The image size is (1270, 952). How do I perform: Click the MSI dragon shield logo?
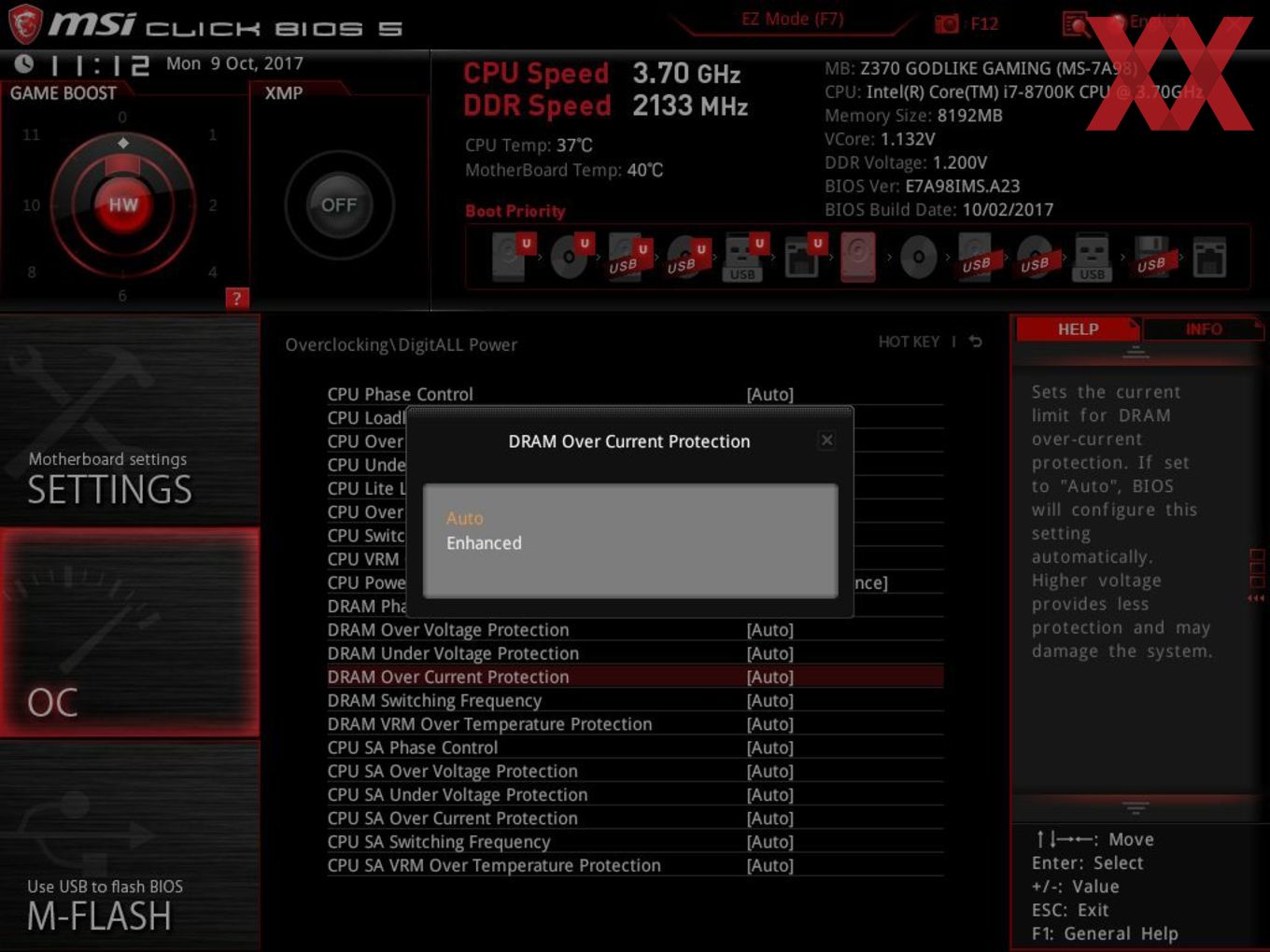24,24
